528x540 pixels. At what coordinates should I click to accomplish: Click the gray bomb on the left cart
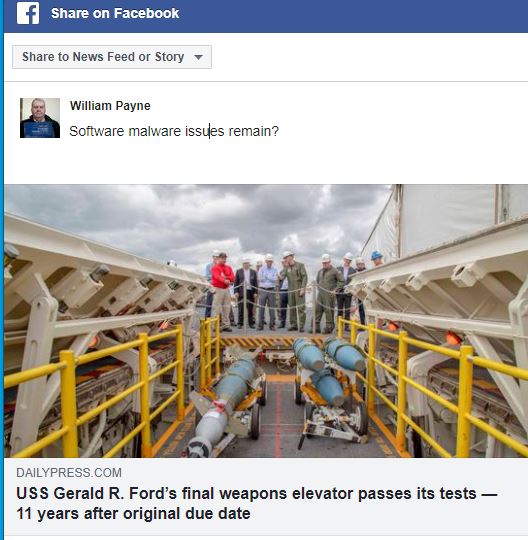pos(220,403)
